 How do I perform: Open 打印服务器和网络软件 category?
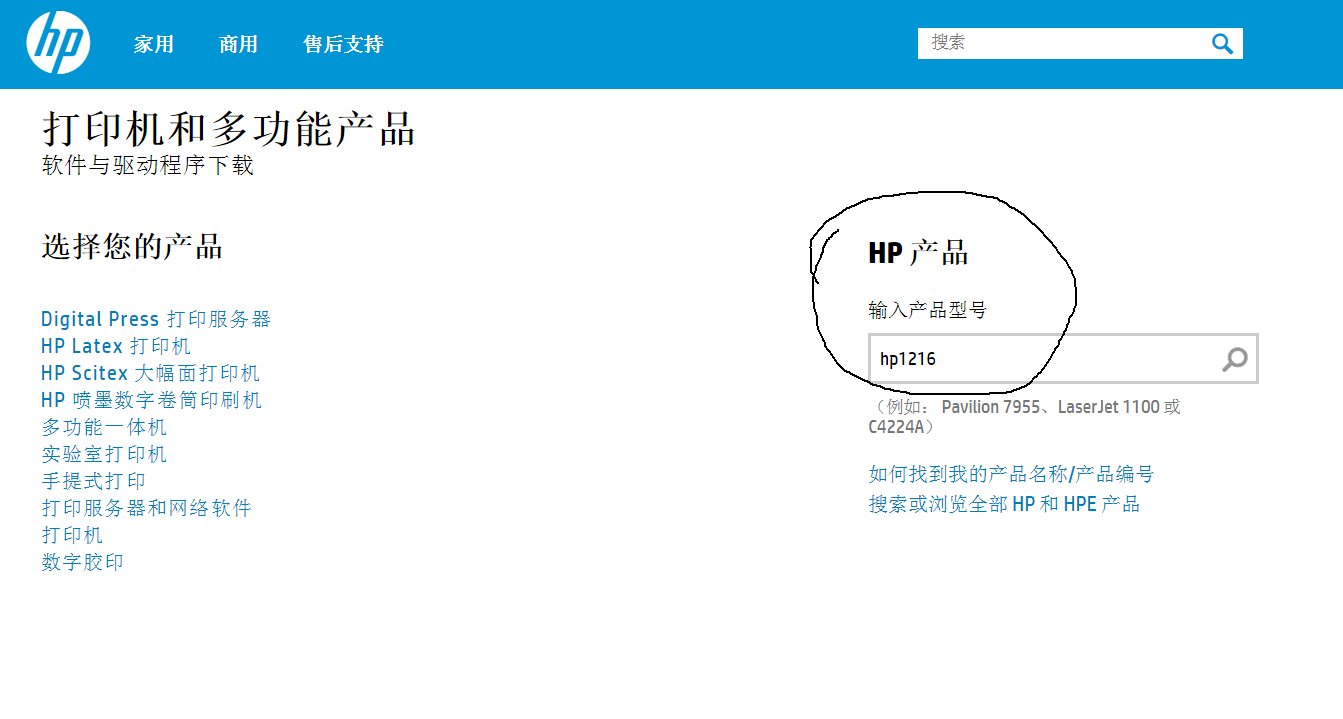(146, 507)
